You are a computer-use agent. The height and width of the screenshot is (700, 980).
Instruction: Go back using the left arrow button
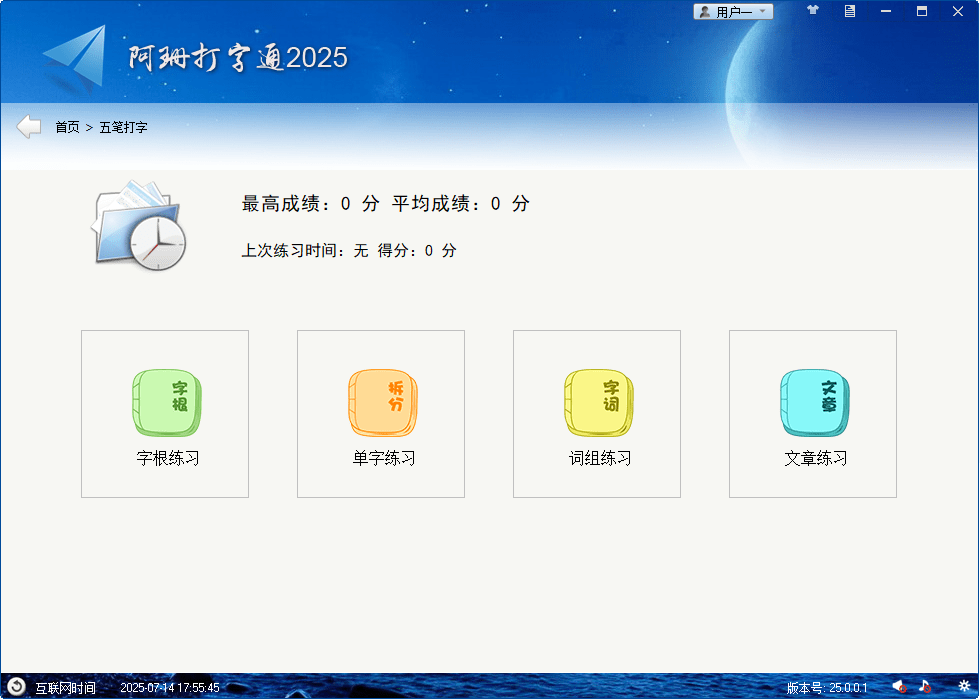click(27, 126)
